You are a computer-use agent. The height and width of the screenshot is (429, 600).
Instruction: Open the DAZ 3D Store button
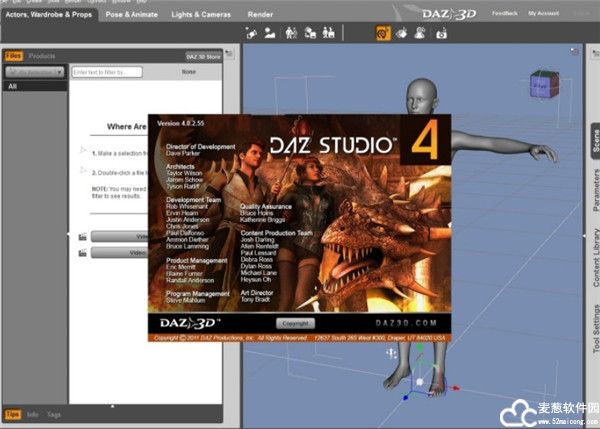(204, 57)
